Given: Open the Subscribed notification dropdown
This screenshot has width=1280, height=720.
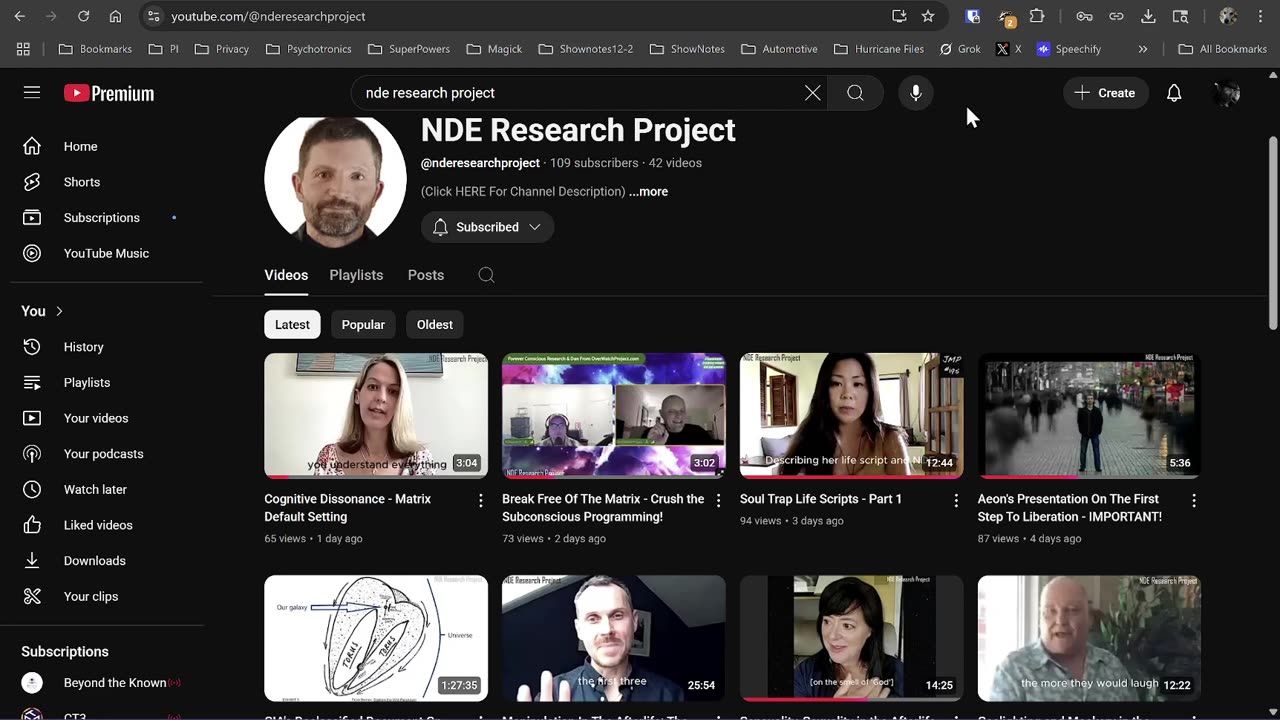Looking at the screenshot, I should (487, 227).
